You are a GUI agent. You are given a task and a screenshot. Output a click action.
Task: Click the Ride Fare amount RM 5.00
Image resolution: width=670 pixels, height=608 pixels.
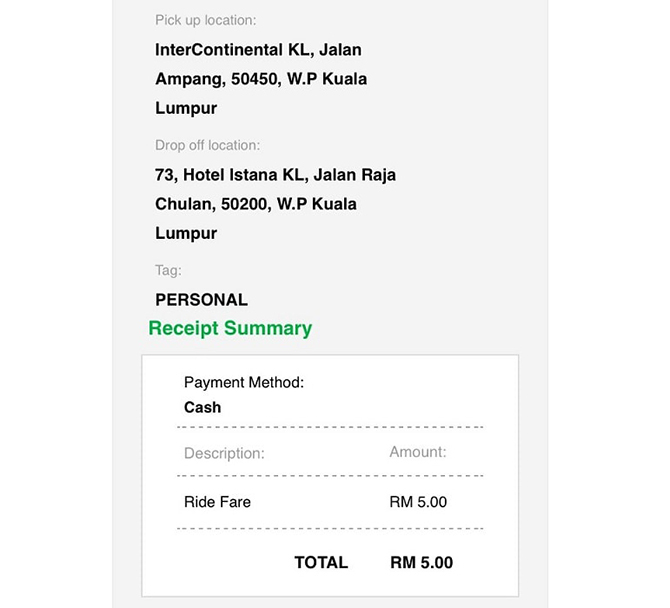coord(418,502)
